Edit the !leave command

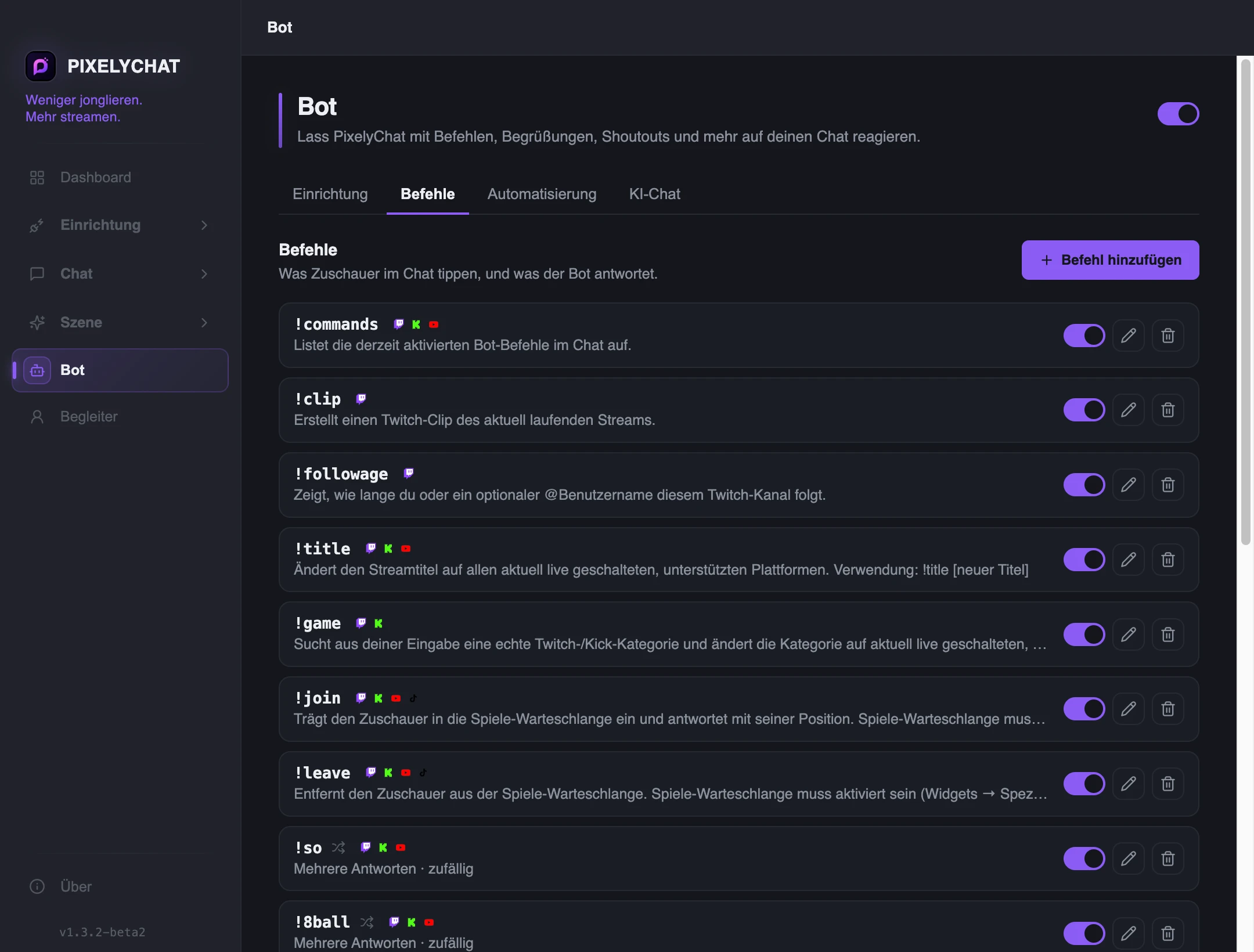[x=1128, y=784]
